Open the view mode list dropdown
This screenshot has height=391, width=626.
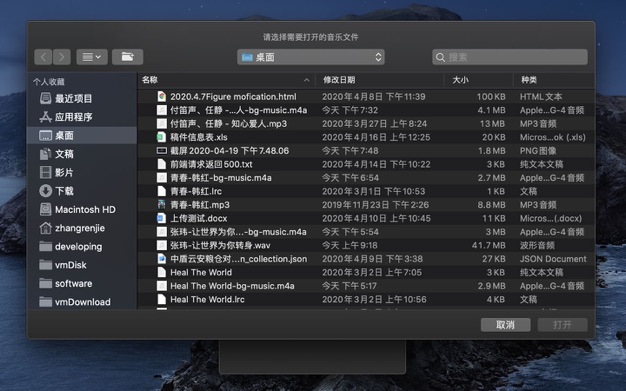(92, 57)
